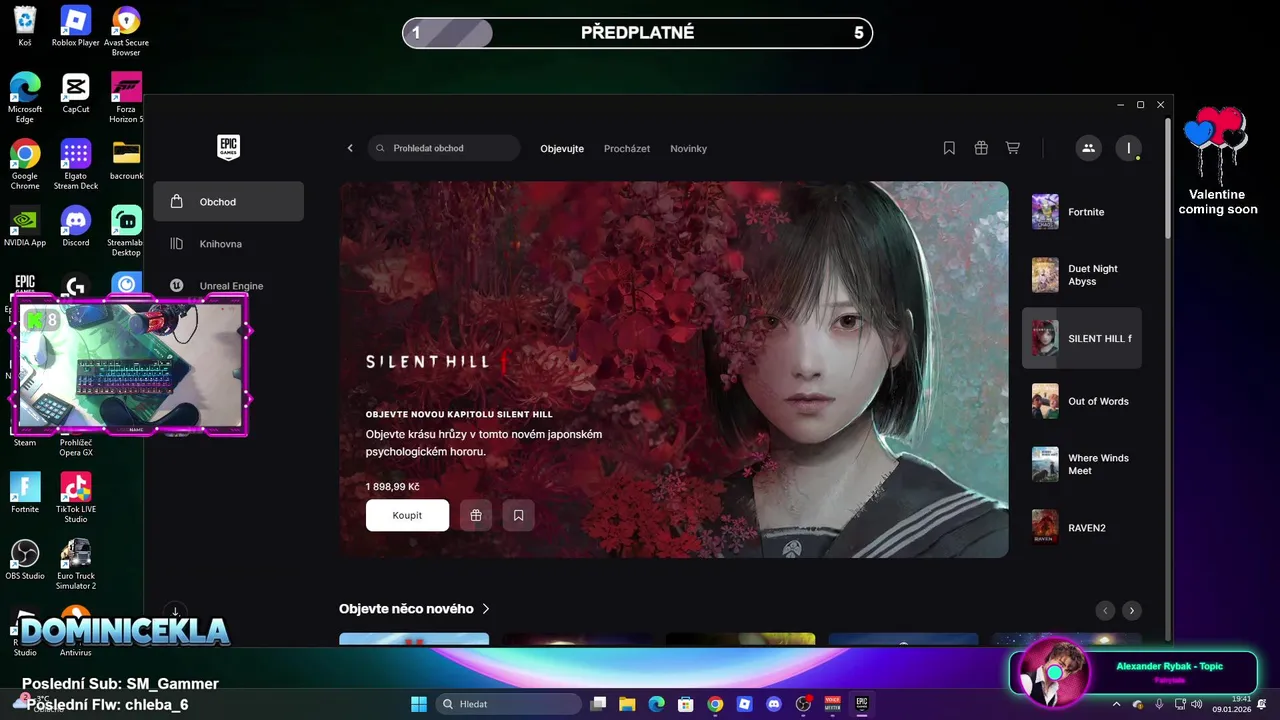Image resolution: width=1280 pixels, height=720 pixels.
Task: Expand Objevte něco nového with its chevron
Action: tap(486, 608)
